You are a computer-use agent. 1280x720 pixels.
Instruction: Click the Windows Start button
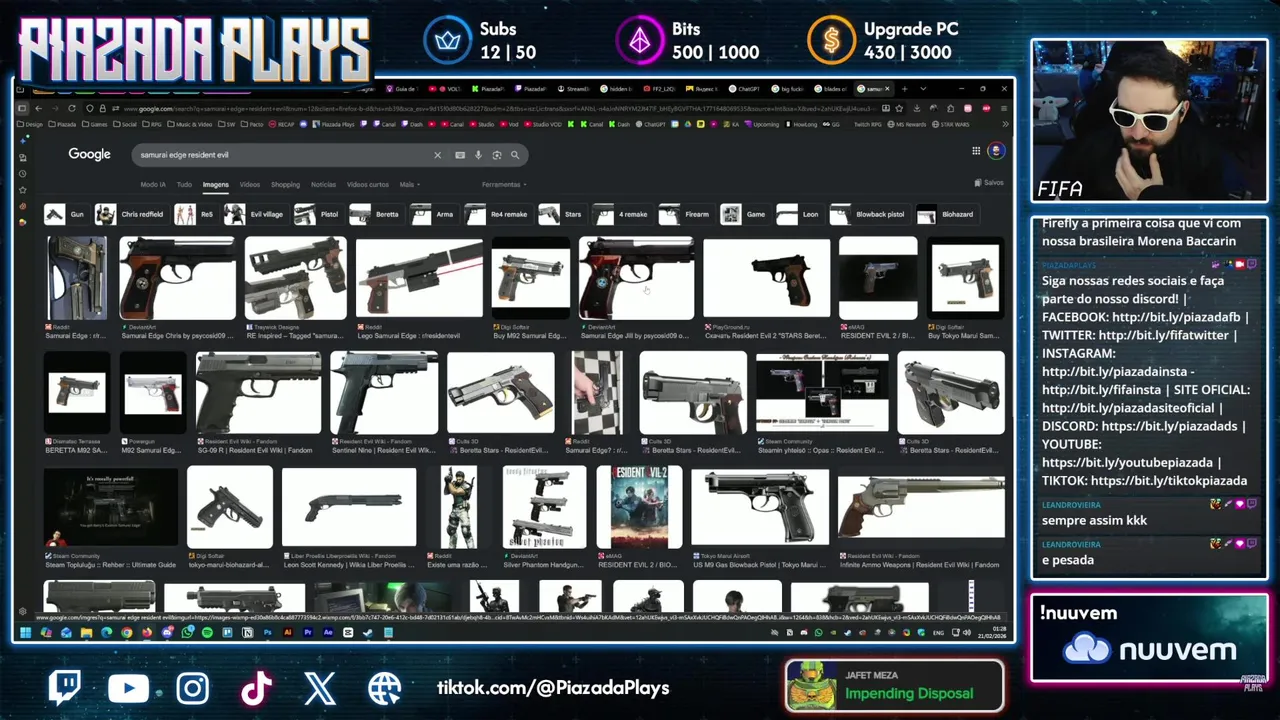tap(26, 633)
